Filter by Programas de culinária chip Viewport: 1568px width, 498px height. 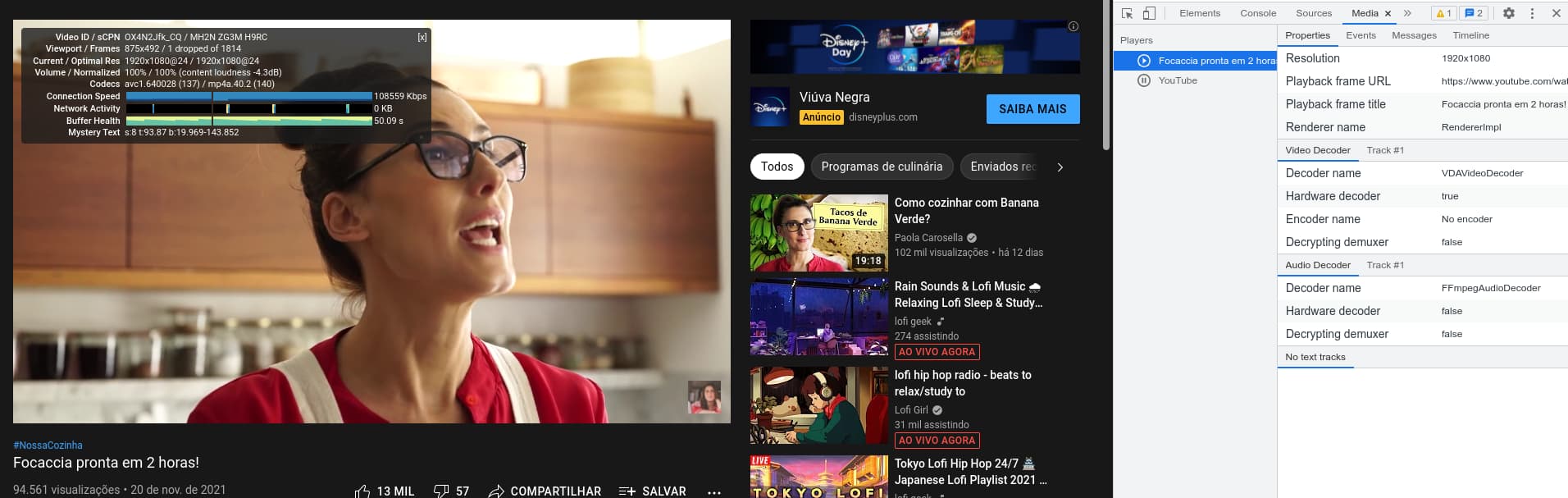[x=882, y=167]
